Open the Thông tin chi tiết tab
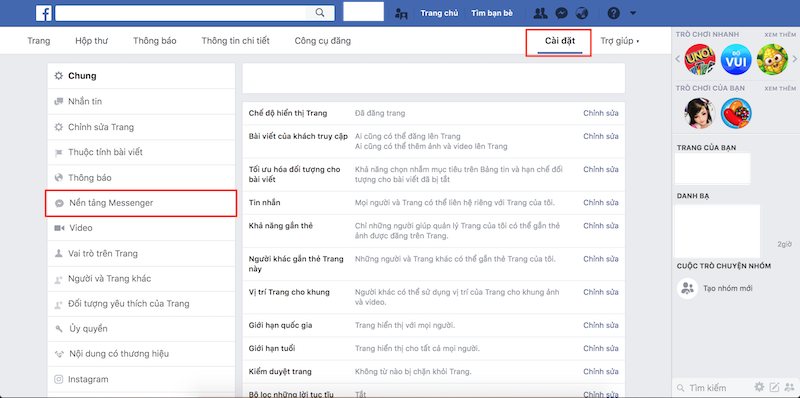 pyautogui.click(x=235, y=41)
